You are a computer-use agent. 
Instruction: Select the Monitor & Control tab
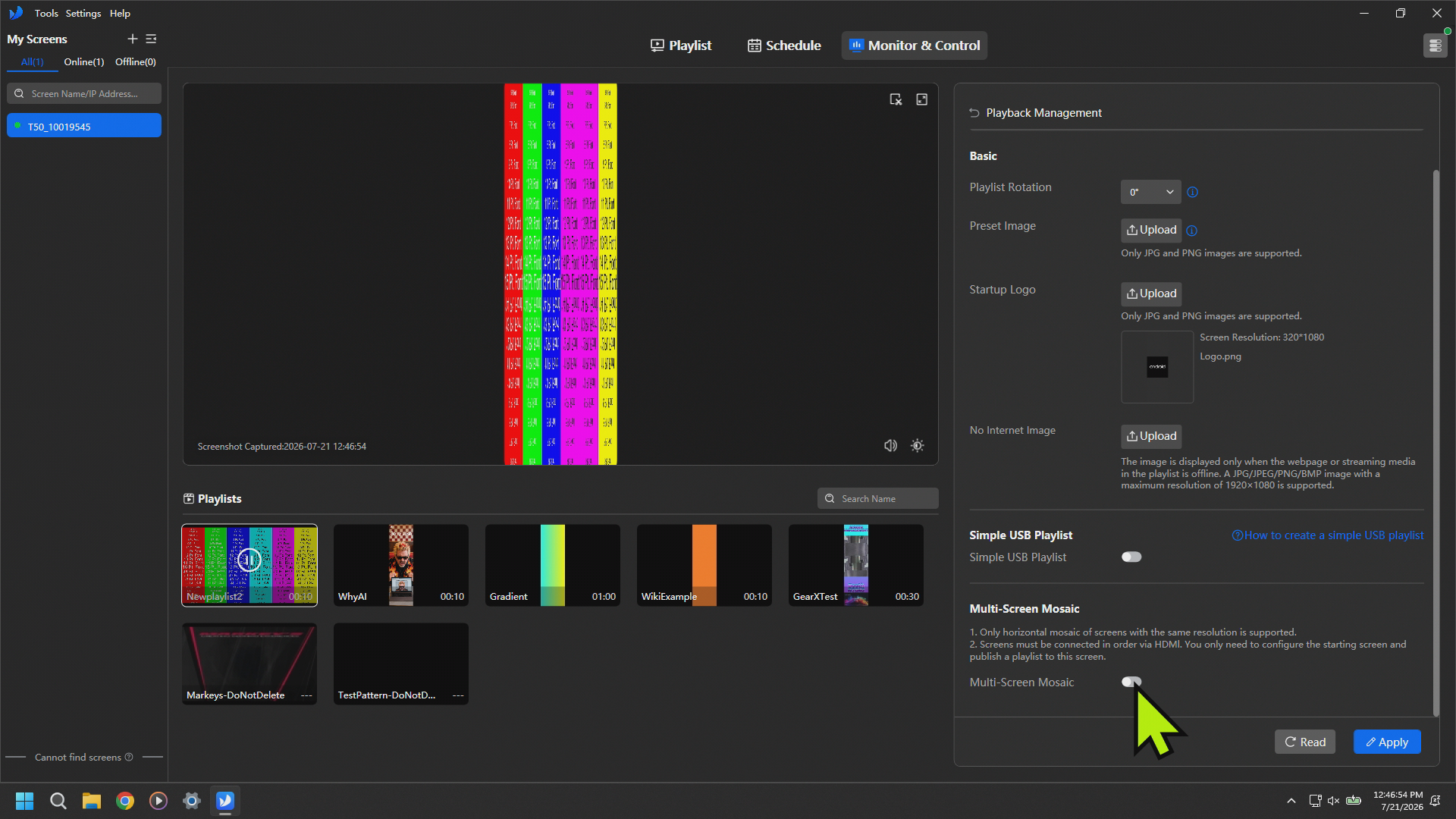pyautogui.click(x=914, y=45)
